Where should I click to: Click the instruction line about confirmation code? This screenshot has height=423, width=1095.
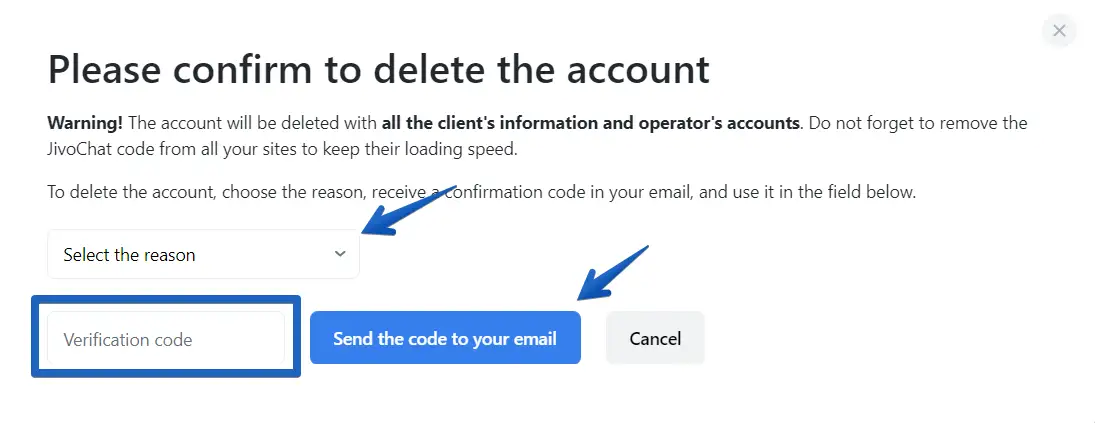[481, 192]
